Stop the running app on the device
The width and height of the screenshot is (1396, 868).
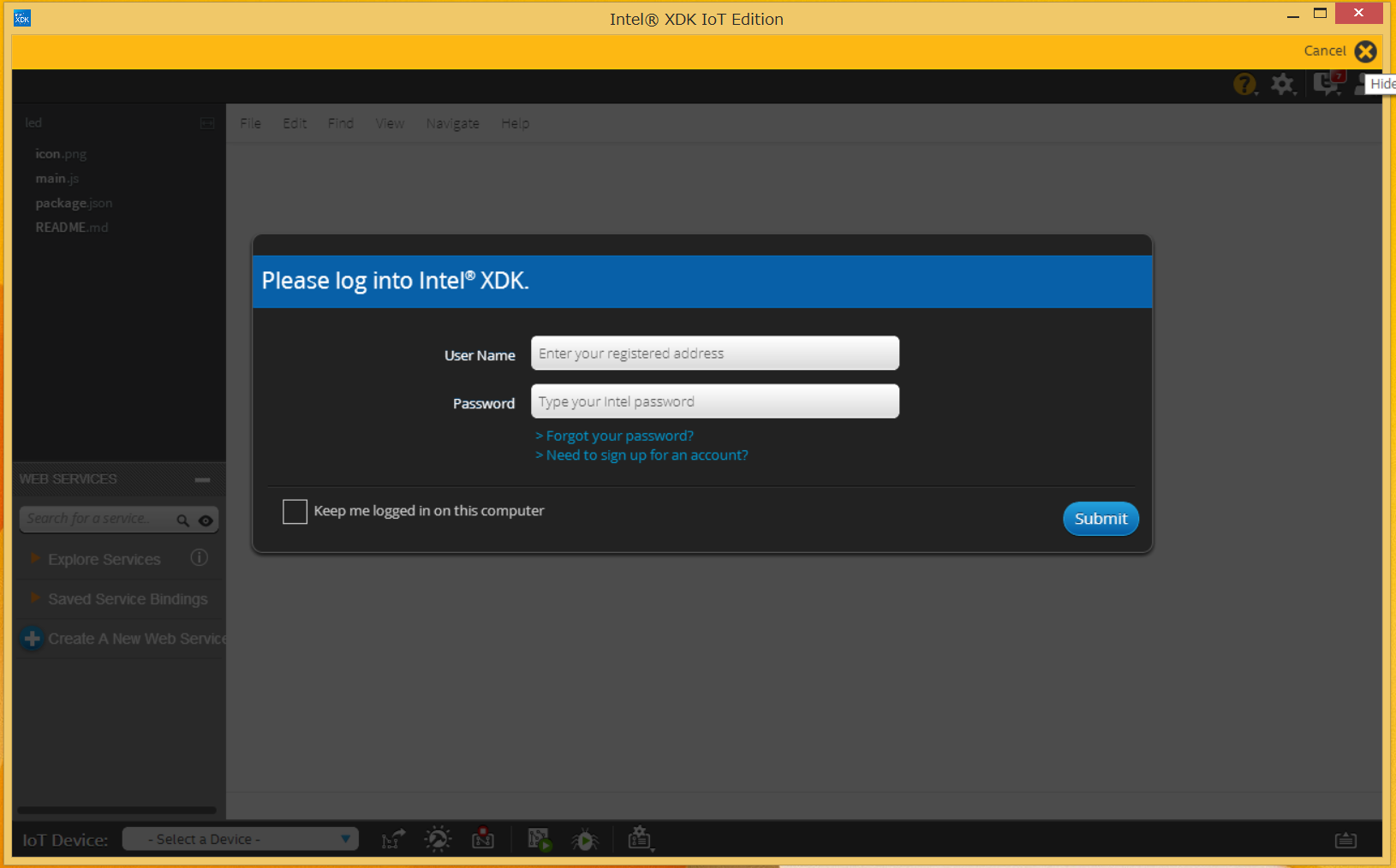pyautogui.click(x=483, y=839)
